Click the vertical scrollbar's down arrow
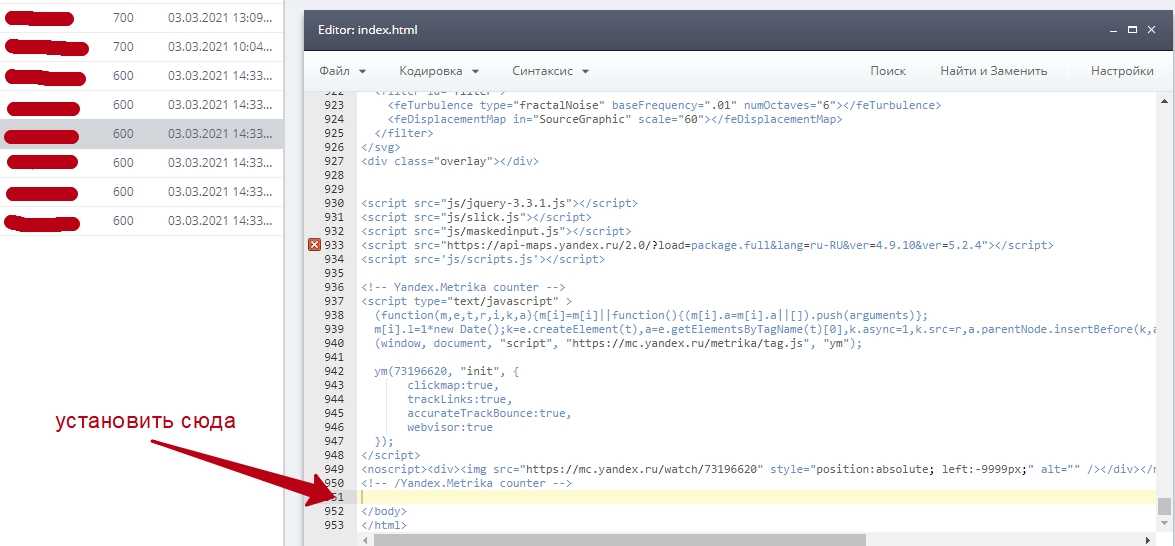Viewport: 1175px width, 546px height. click(x=1164, y=524)
